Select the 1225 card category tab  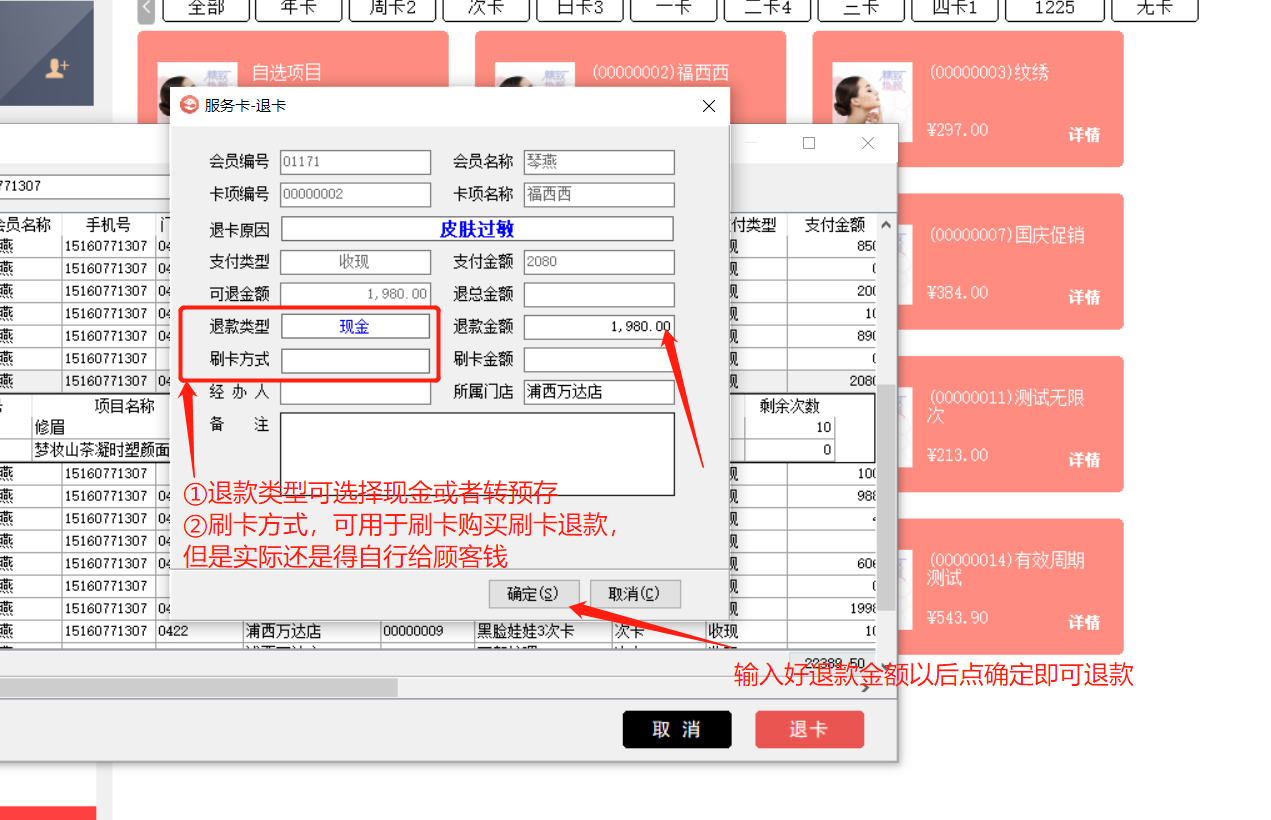pyautogui.click(x=1054, y=8)
